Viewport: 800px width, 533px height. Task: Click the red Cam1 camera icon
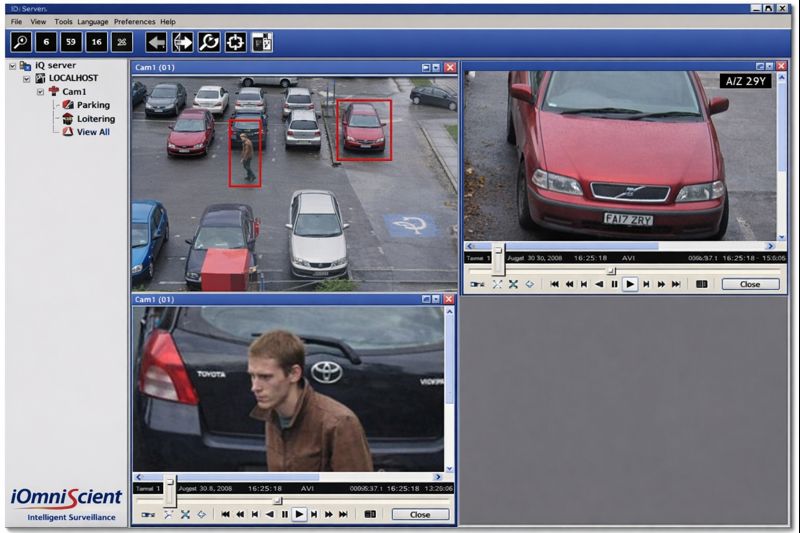[54, 91]
